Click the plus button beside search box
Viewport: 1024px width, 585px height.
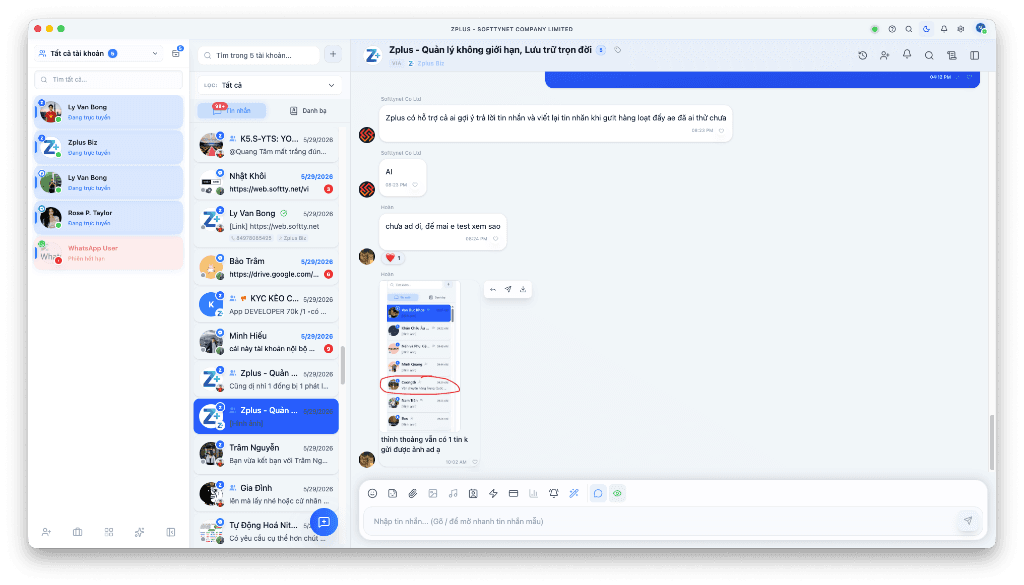(333, 54)
